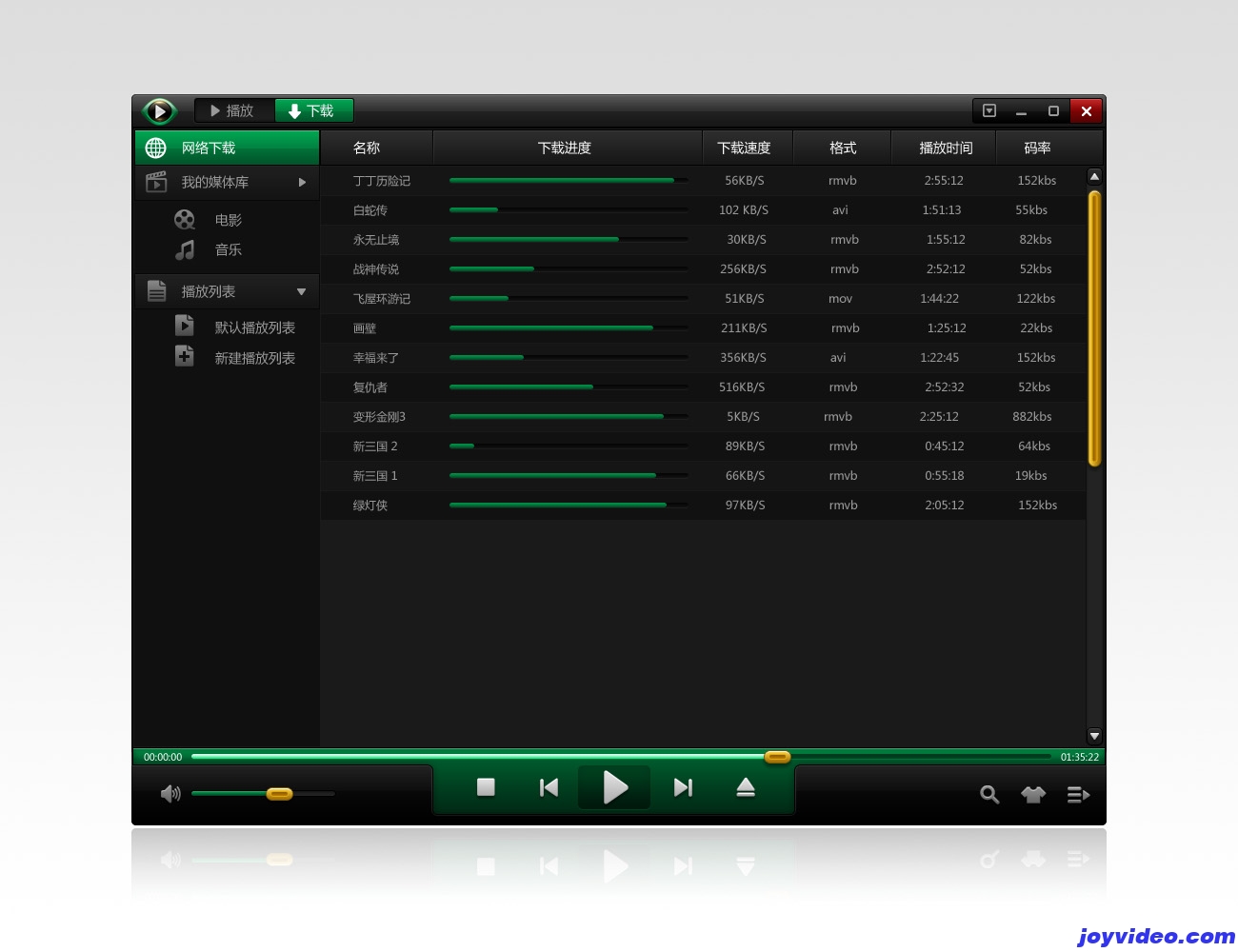
Task: Click the globe icon beside 网络下载
Action: point(155,148)
